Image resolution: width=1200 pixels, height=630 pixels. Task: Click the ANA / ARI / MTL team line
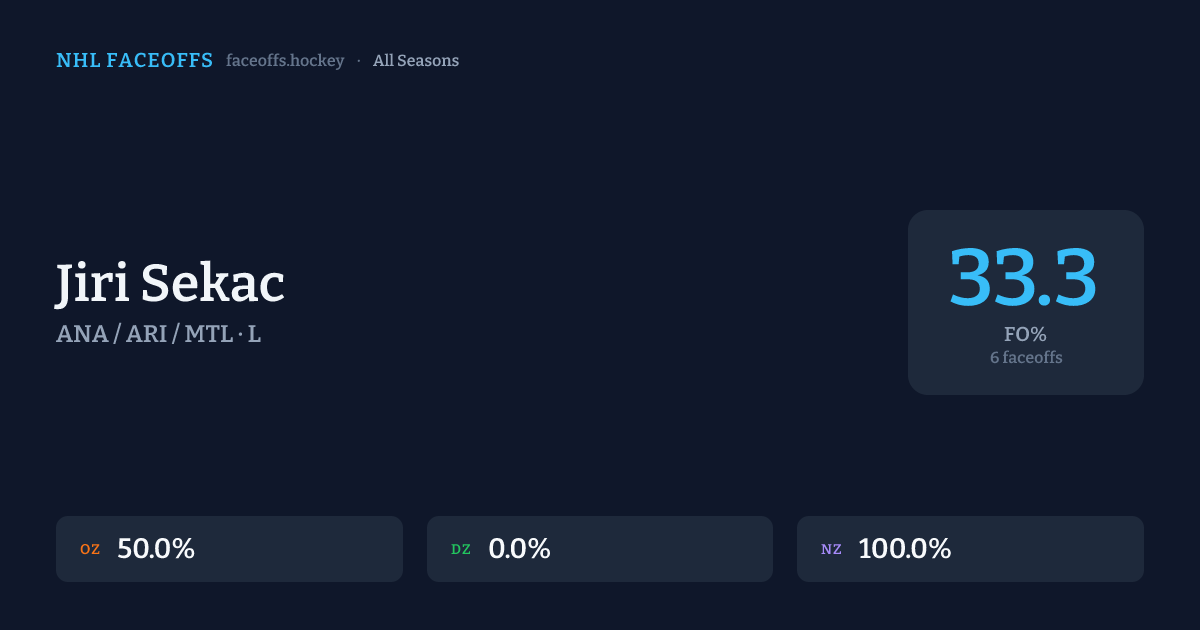pyautogui.click(x=144, y=334)
